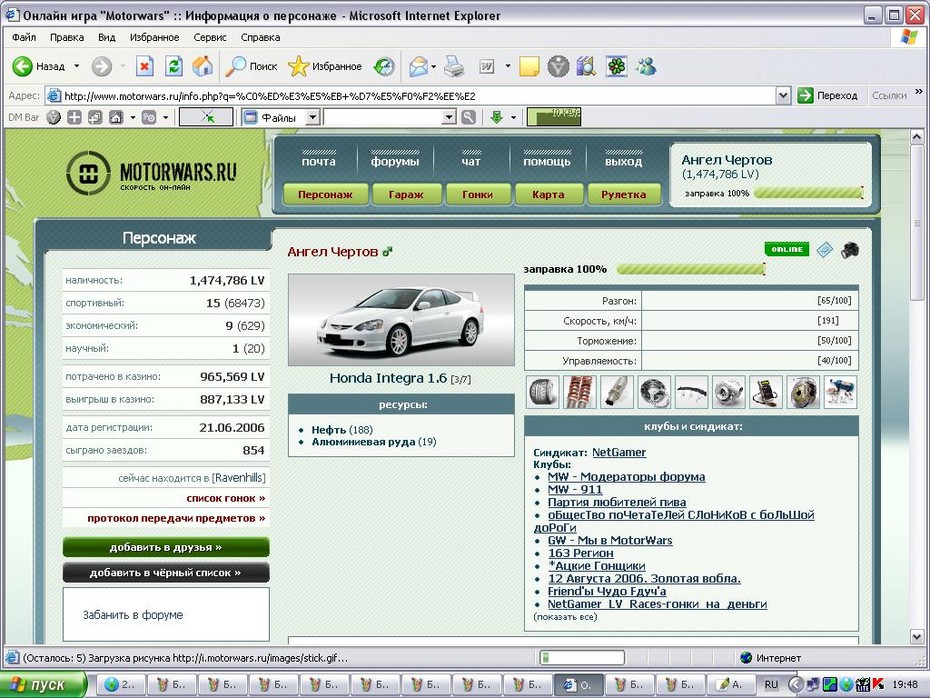Image resolution: width=930 pixels, height=698 pixels.
Task: Click the Word edit icon in toolbar
Action: pyautogui.click(x=487, y=66)
